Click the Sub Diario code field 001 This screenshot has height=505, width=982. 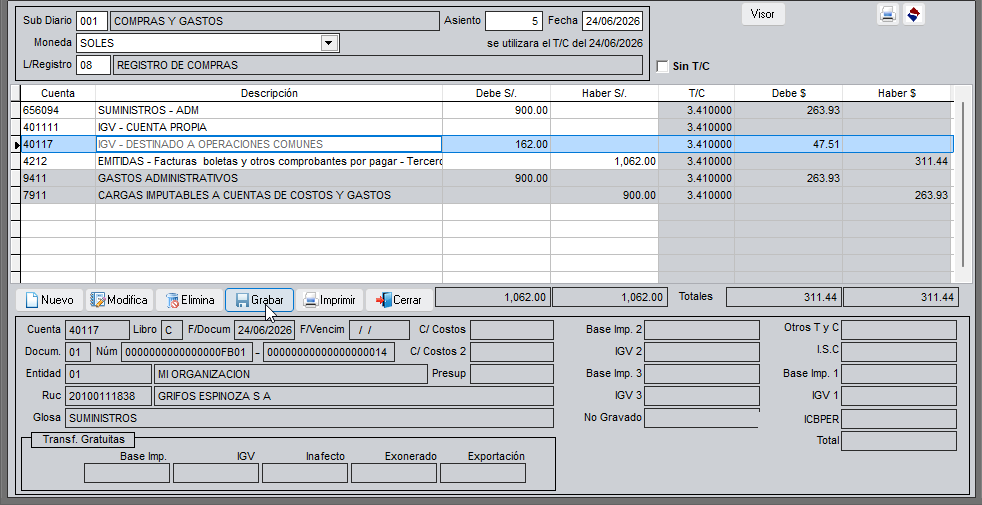tap(92, 21)
